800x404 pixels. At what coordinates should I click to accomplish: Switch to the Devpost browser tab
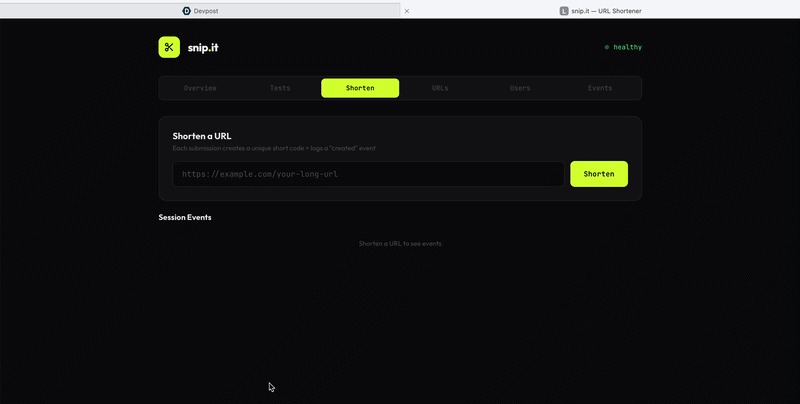pos(200,11)
